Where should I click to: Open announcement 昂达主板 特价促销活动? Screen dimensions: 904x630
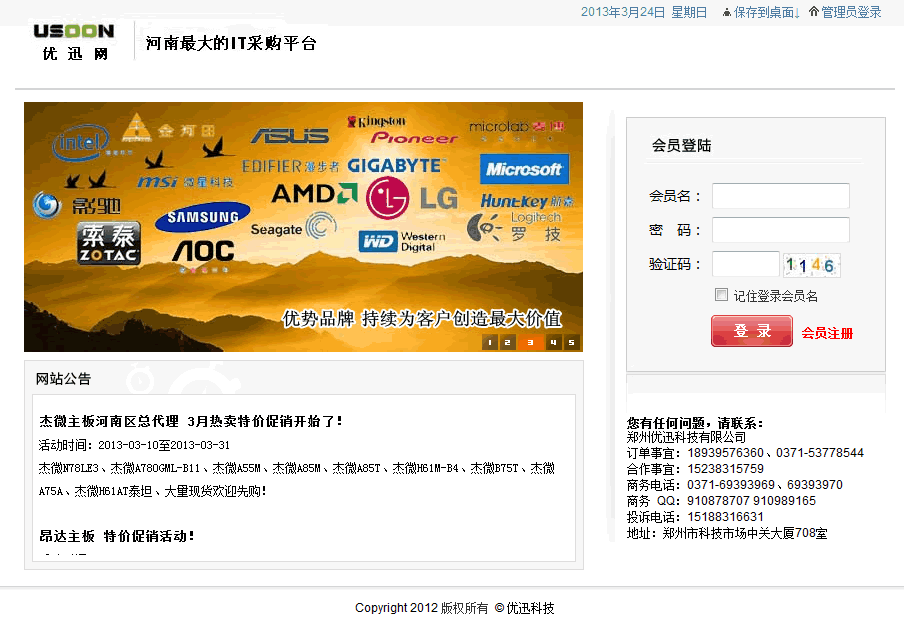coord(116,536)
